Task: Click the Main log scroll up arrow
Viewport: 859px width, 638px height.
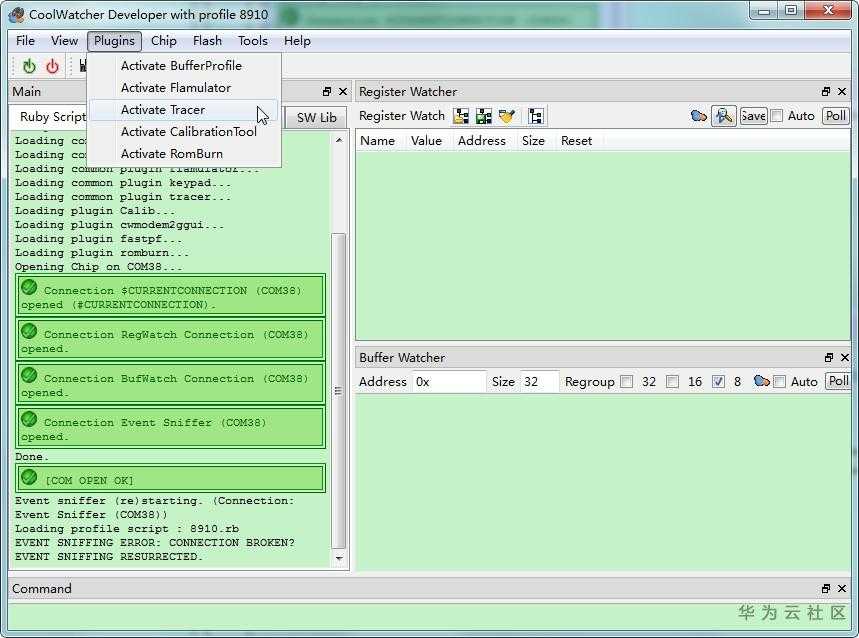Action: coord(339,140)
